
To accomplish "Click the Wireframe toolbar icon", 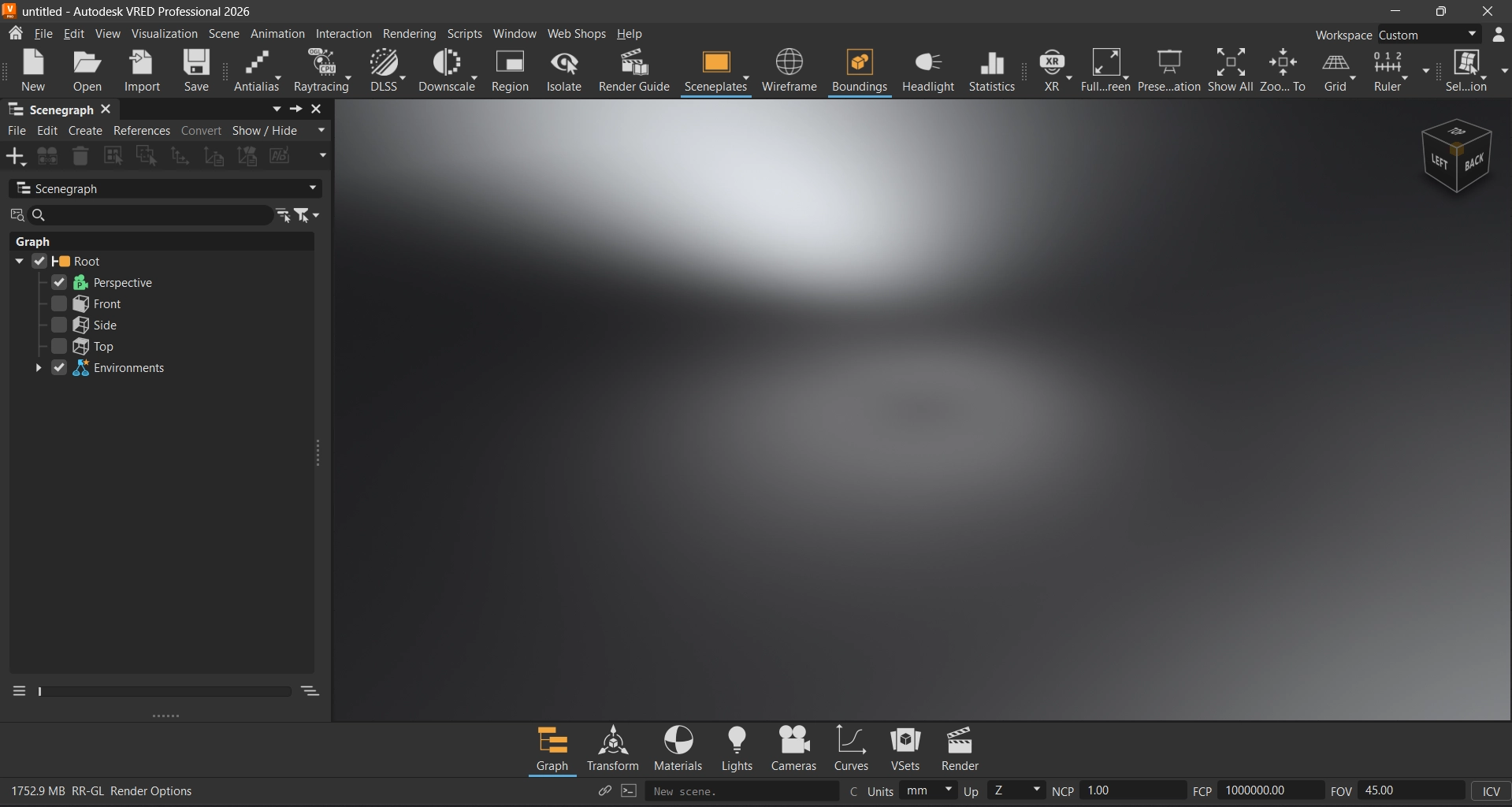I will pyautogui.click(x=789, y=71).
